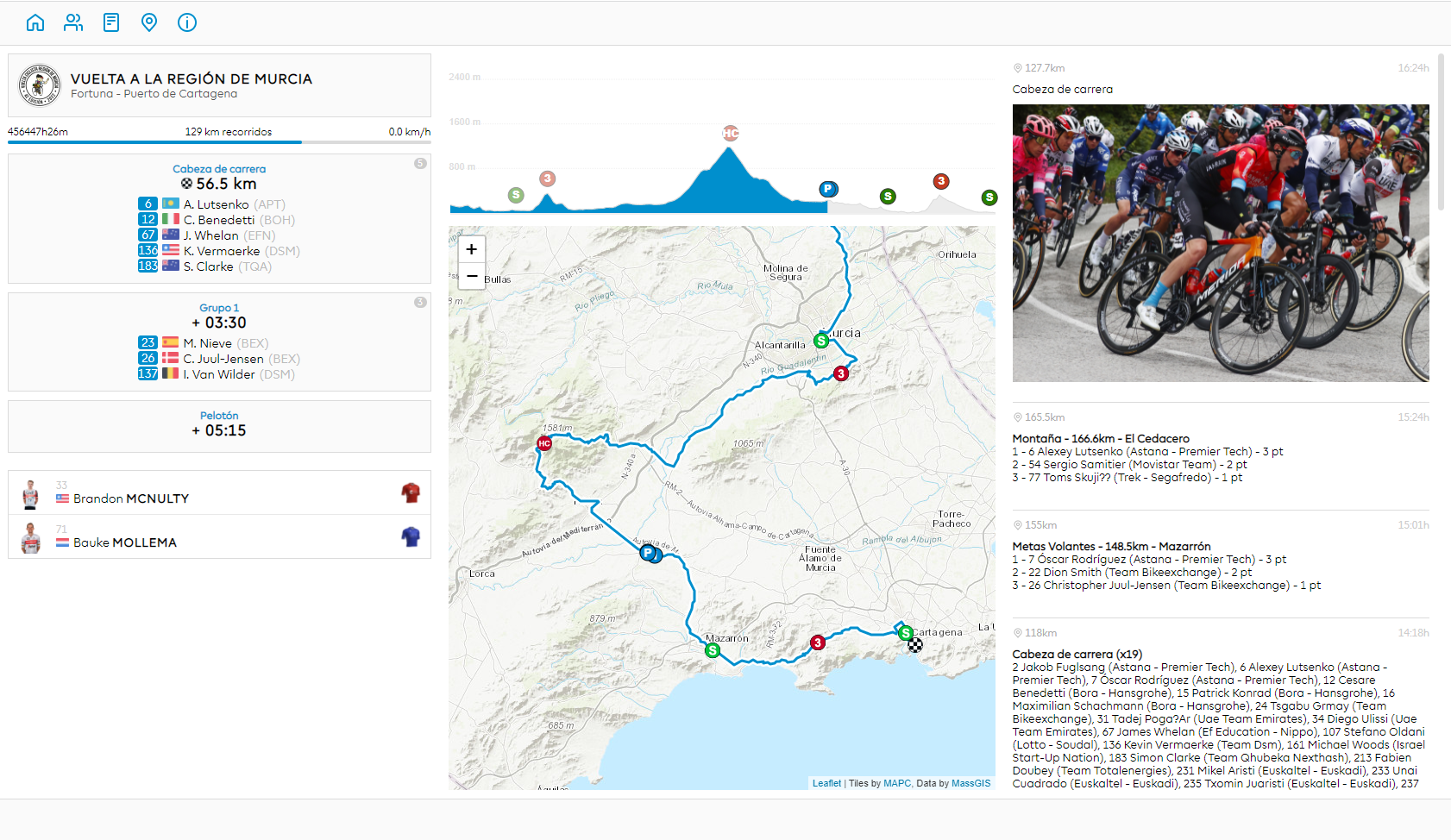1451x840 pixels.
Task: Select rider C. Juul-Jensen (BEX)
Action: (223, 359)
